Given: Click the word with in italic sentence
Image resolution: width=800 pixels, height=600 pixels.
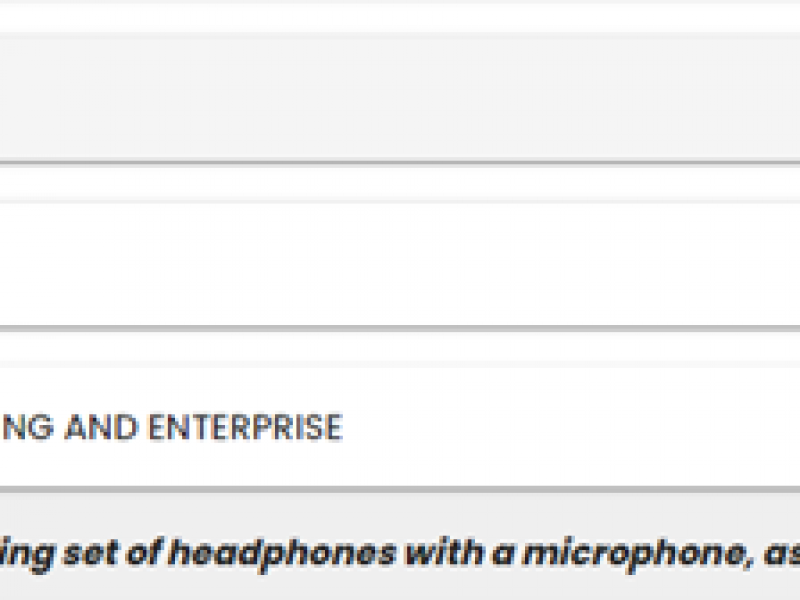Looking at the screenshot, I should (445, 553).
